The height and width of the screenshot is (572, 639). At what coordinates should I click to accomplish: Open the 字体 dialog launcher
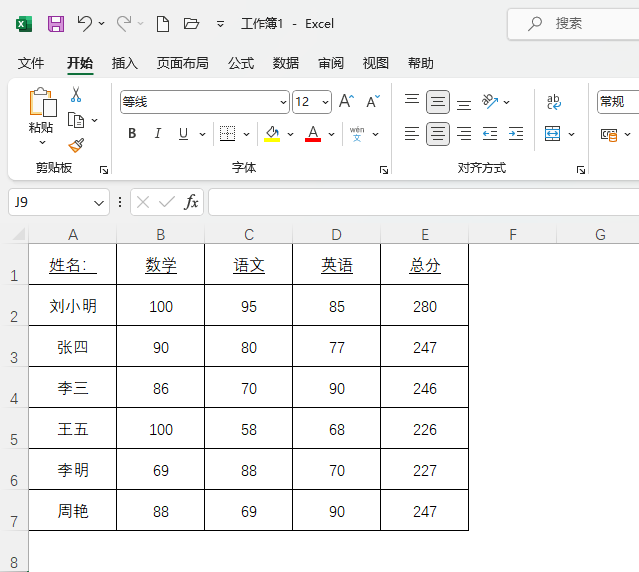[384, 170]
